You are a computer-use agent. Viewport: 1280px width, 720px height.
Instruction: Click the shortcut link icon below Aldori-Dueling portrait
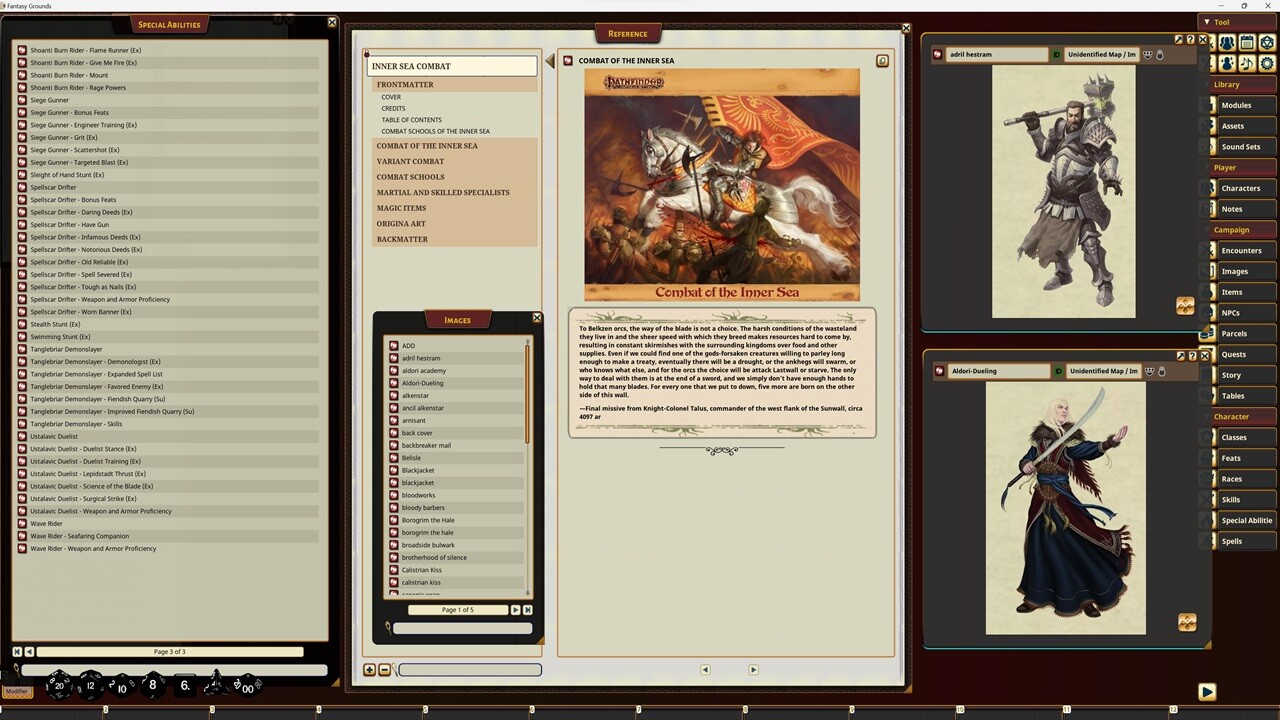pos(1187,622)
